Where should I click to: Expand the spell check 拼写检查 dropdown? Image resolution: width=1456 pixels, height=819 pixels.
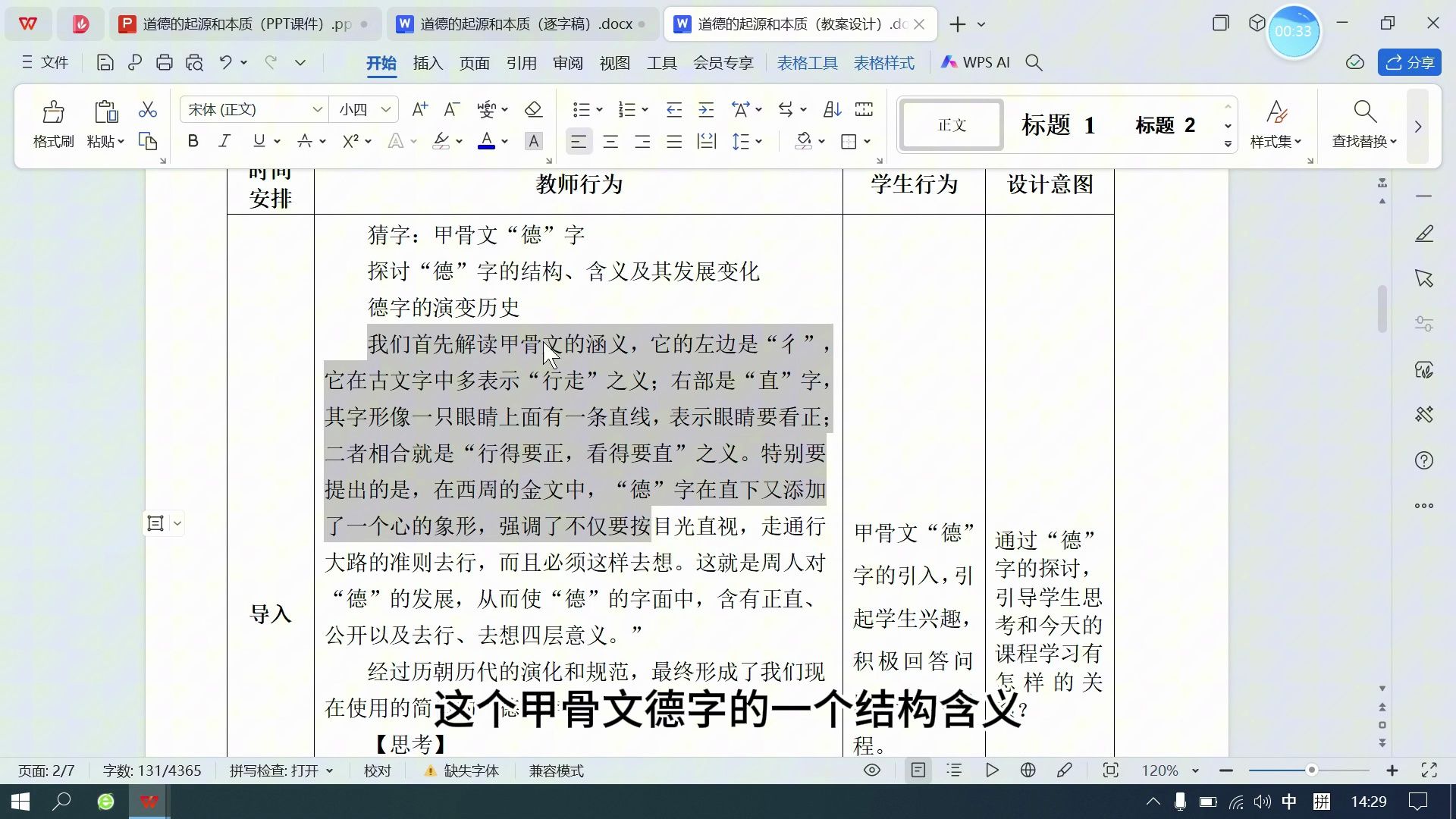329,770
